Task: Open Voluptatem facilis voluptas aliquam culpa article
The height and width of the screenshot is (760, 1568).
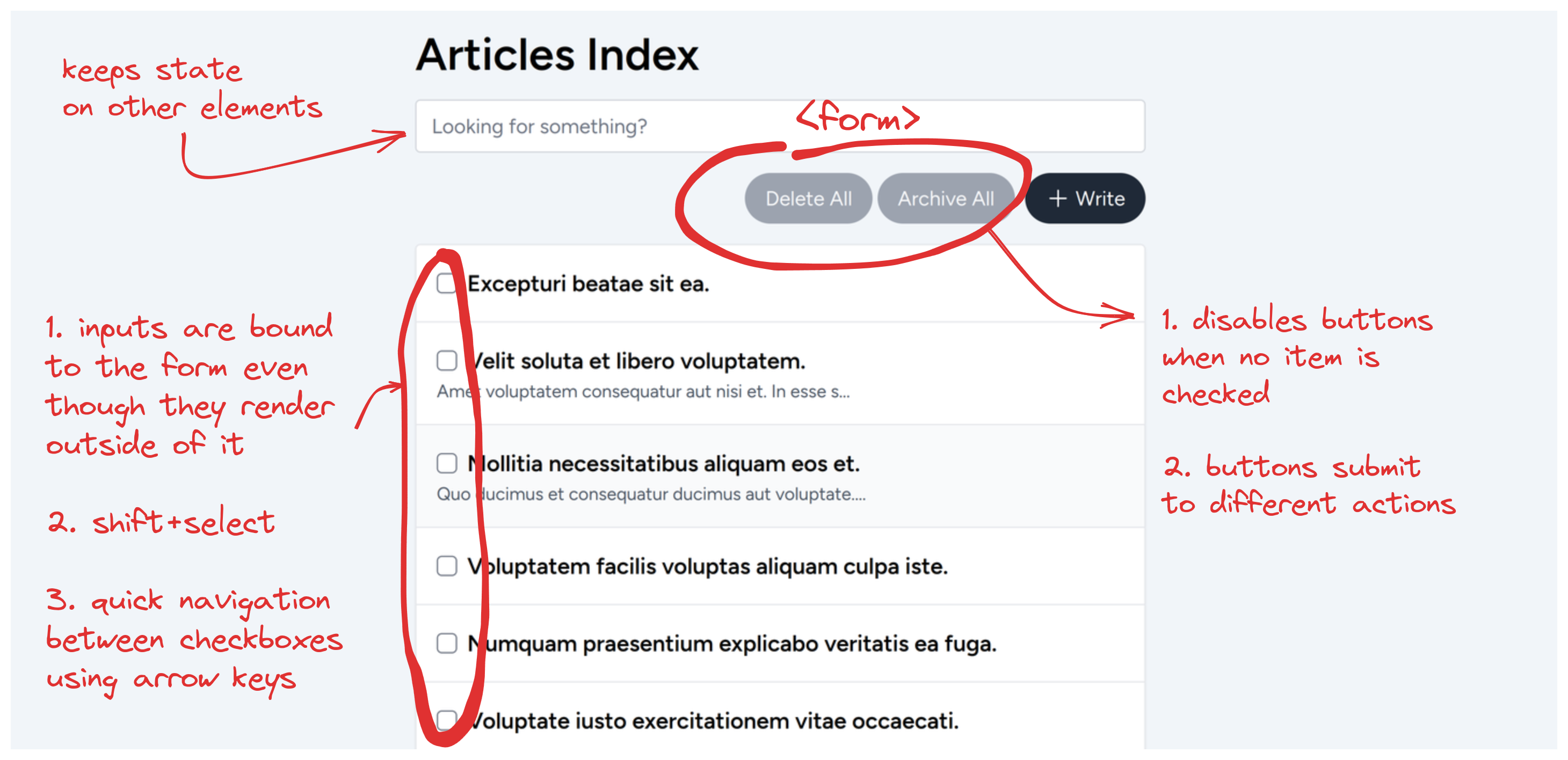Action: (707, 566)
